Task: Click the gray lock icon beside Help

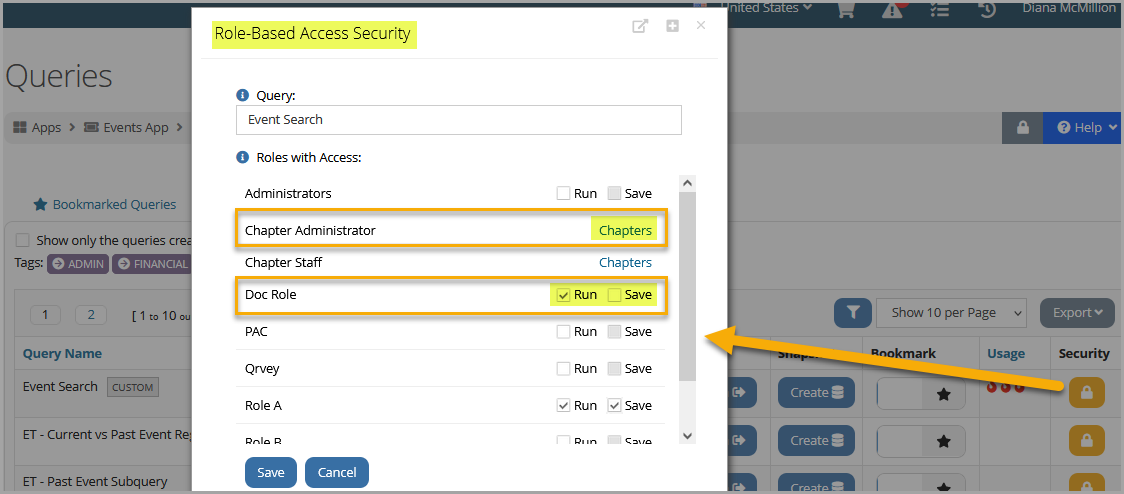Action: pos(1022,128)
